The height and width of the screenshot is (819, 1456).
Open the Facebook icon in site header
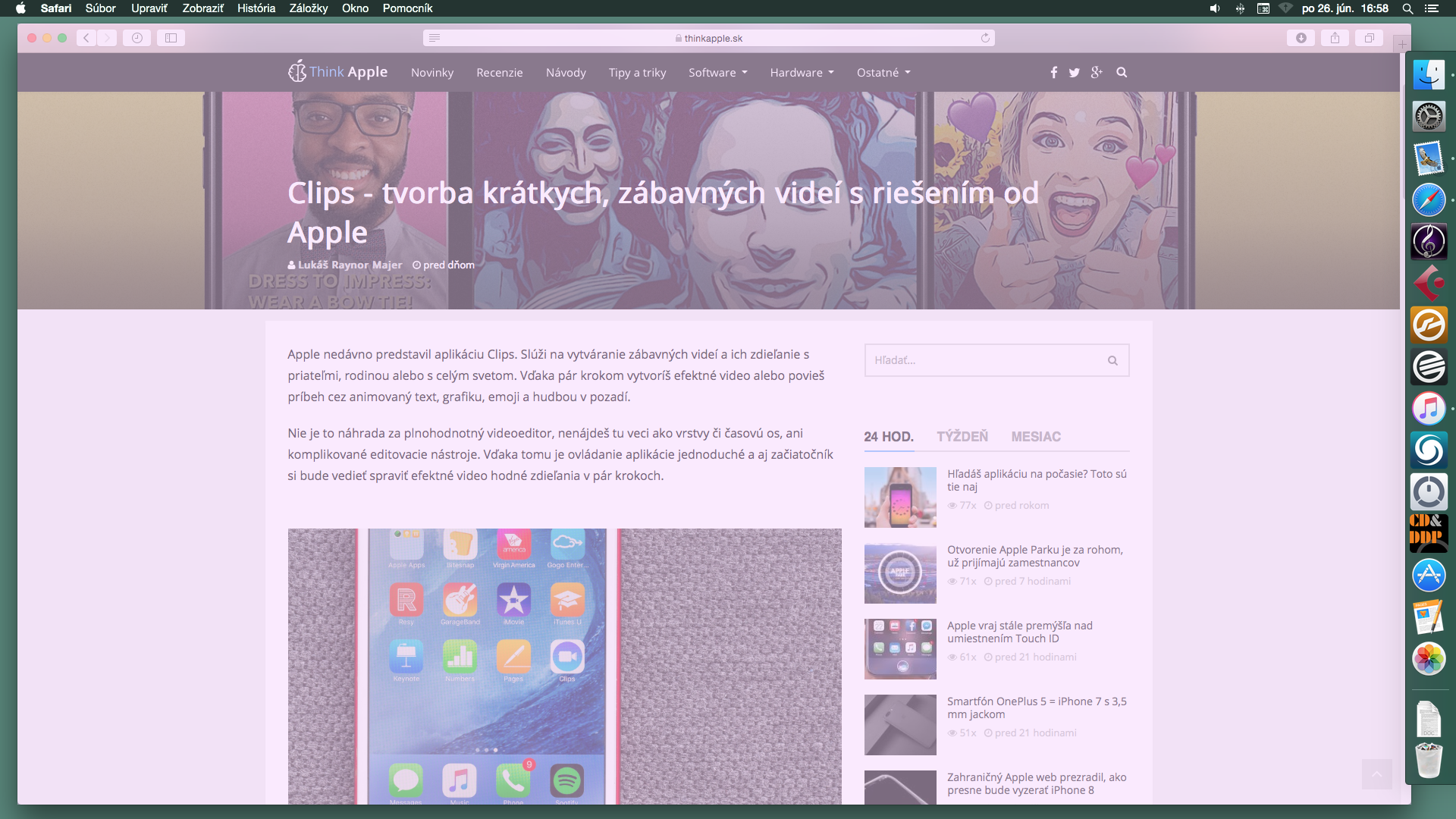[x=1053, y=72]
